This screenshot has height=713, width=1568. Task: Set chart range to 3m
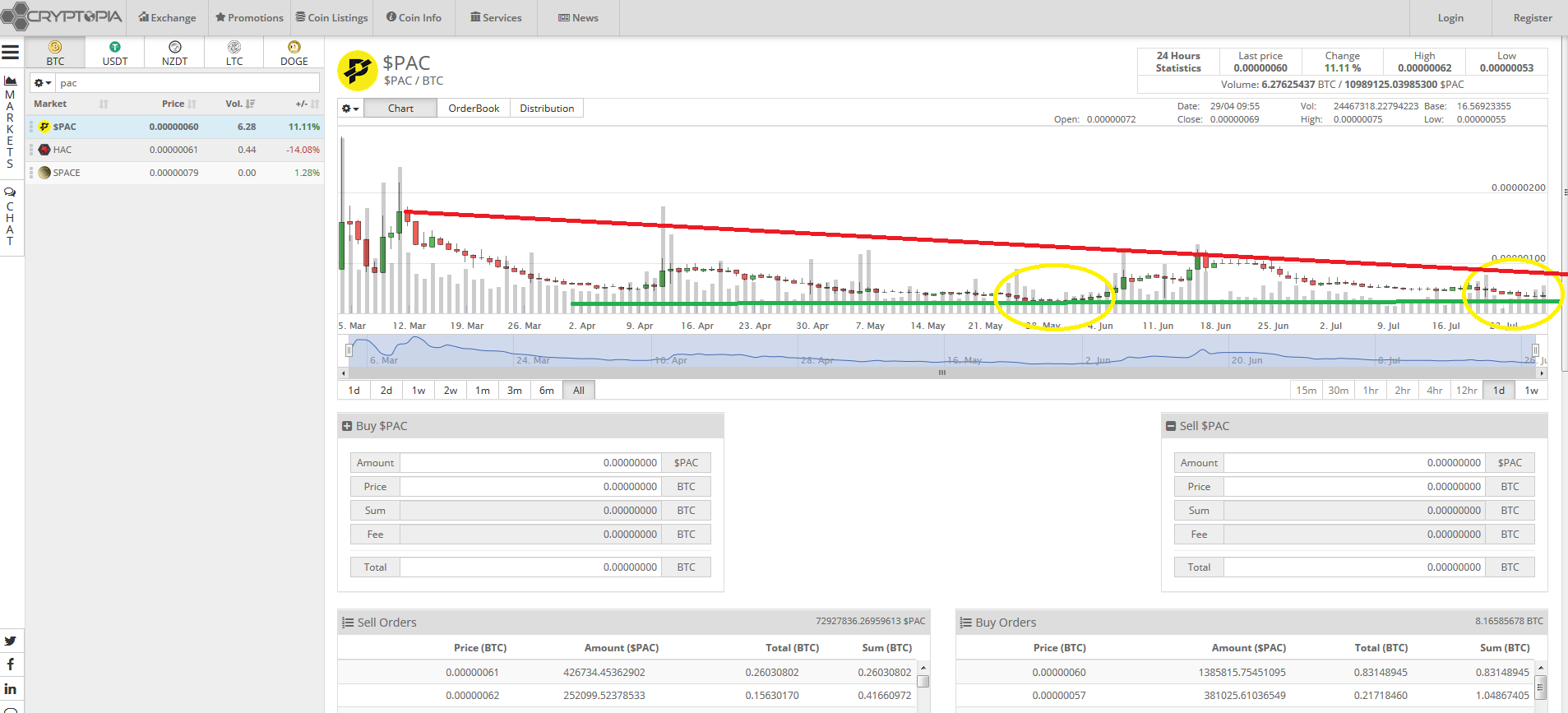[515, 391]
